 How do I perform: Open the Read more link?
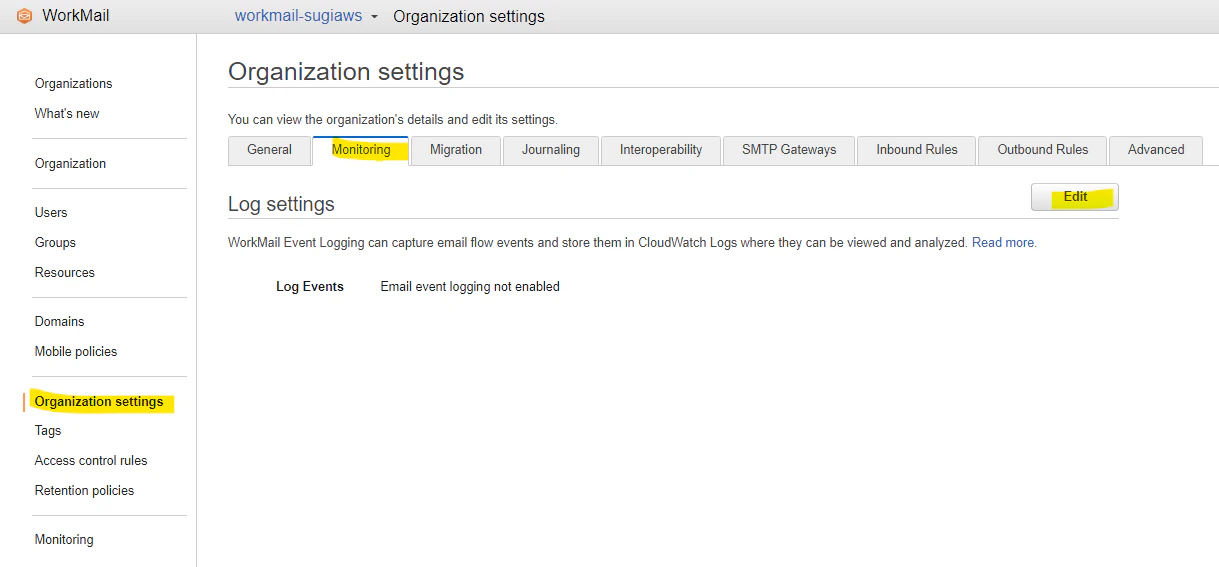tap(1004, 243)
